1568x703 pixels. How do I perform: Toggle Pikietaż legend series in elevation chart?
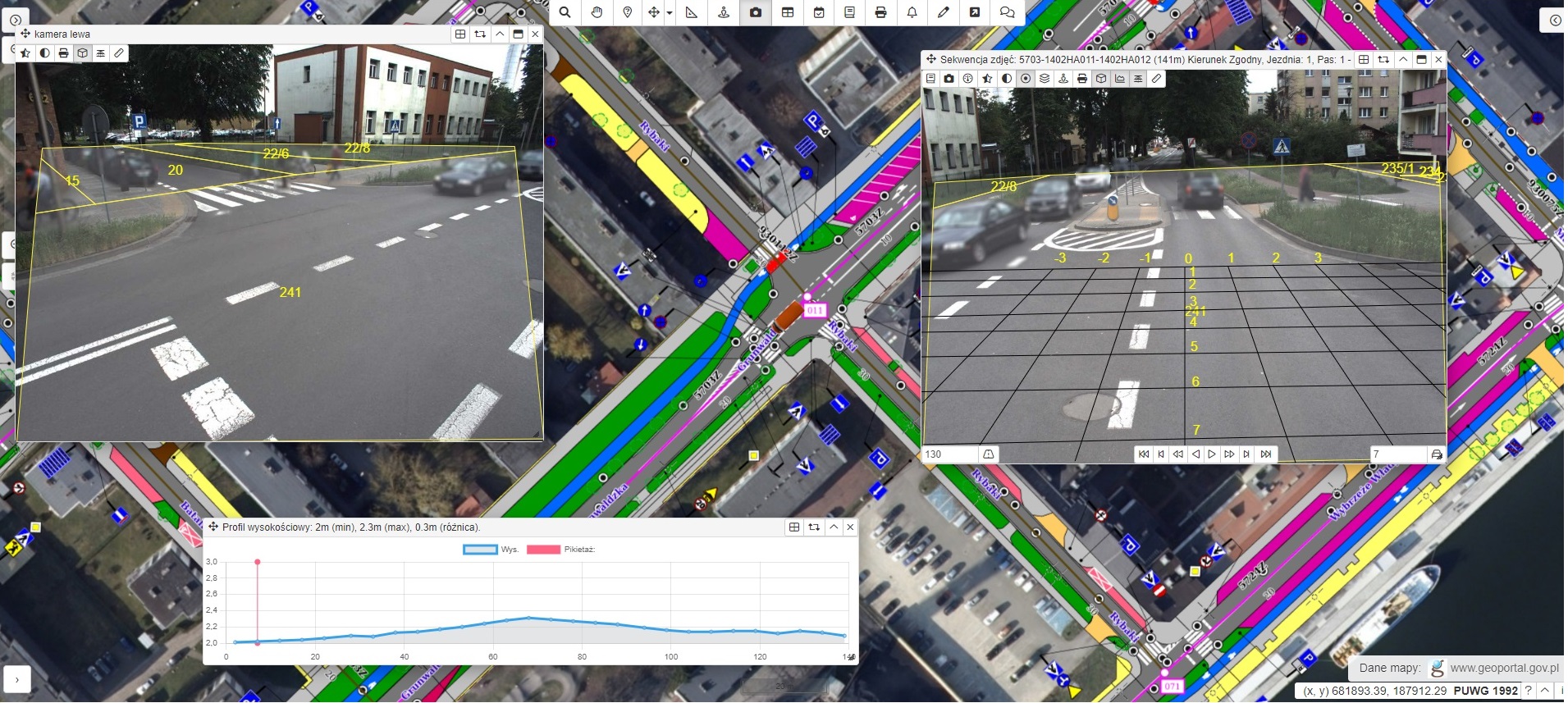coord(560,550)
